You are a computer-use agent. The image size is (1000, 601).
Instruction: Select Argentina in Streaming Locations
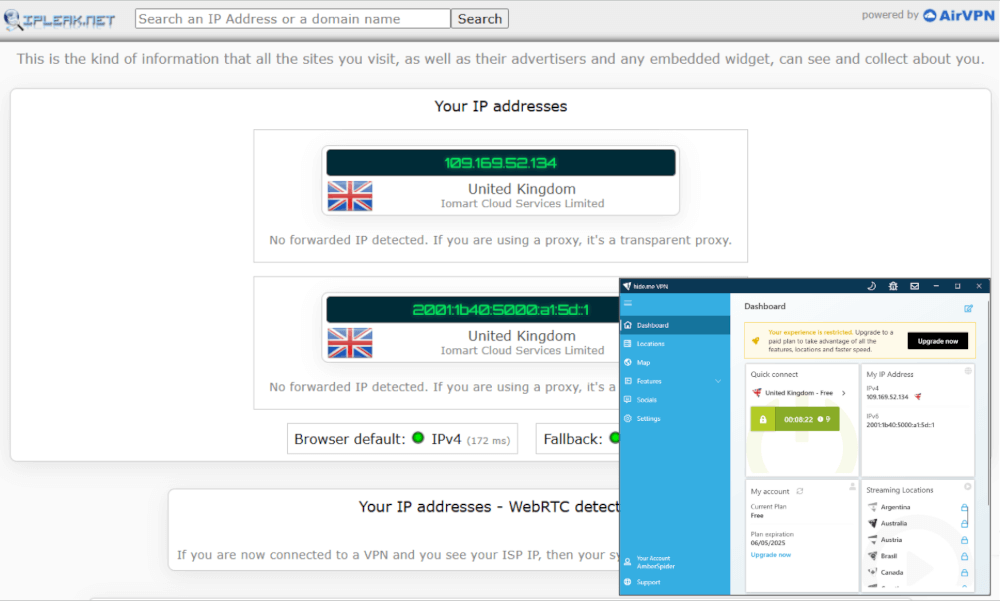point(895,508)
